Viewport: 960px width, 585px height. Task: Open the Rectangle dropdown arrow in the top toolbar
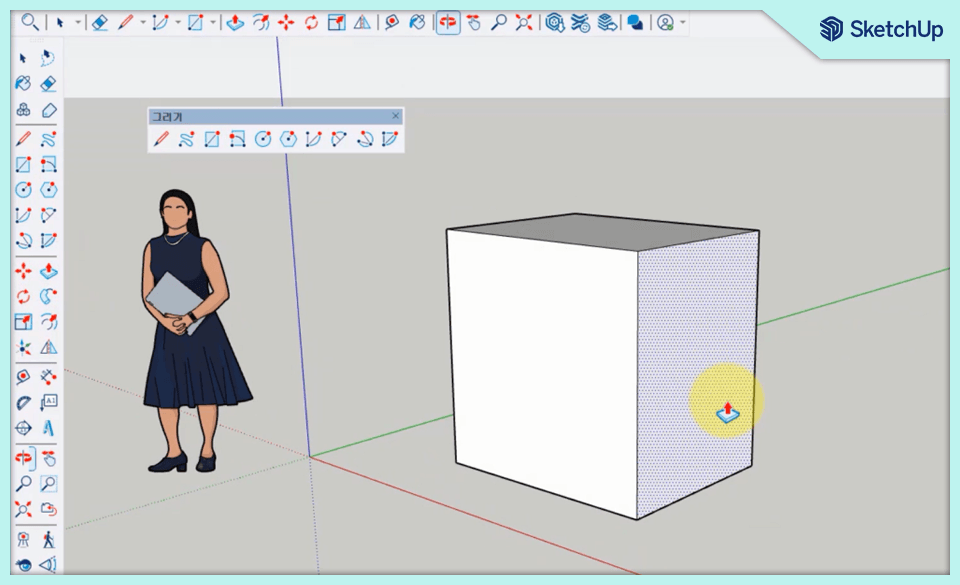click(x=212, y=23)
